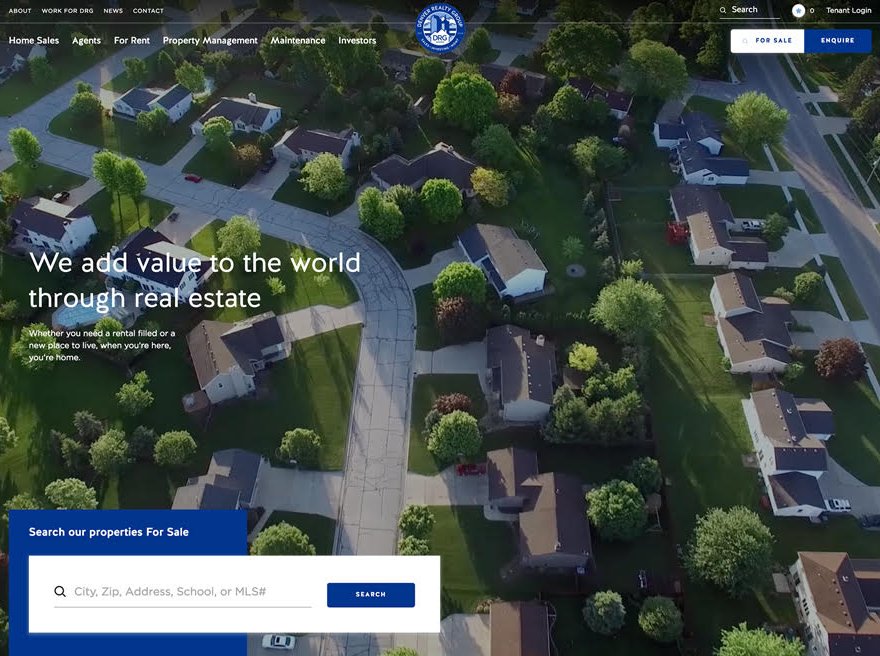Click the 'Whether you need a rental' paragraph

click(102, 345)
